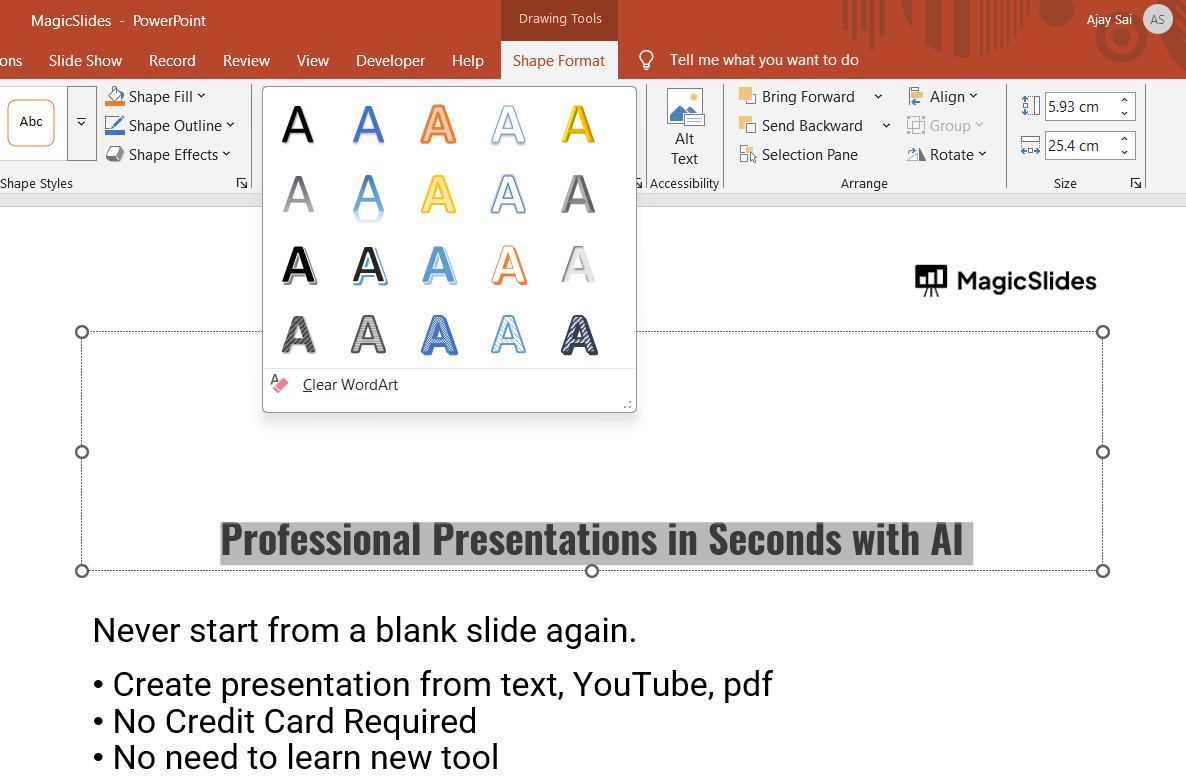This screenshot has height=781, width=1186.
Task: Apply the bold black shadow WordArt style
Action: click(x=298, y=265)
